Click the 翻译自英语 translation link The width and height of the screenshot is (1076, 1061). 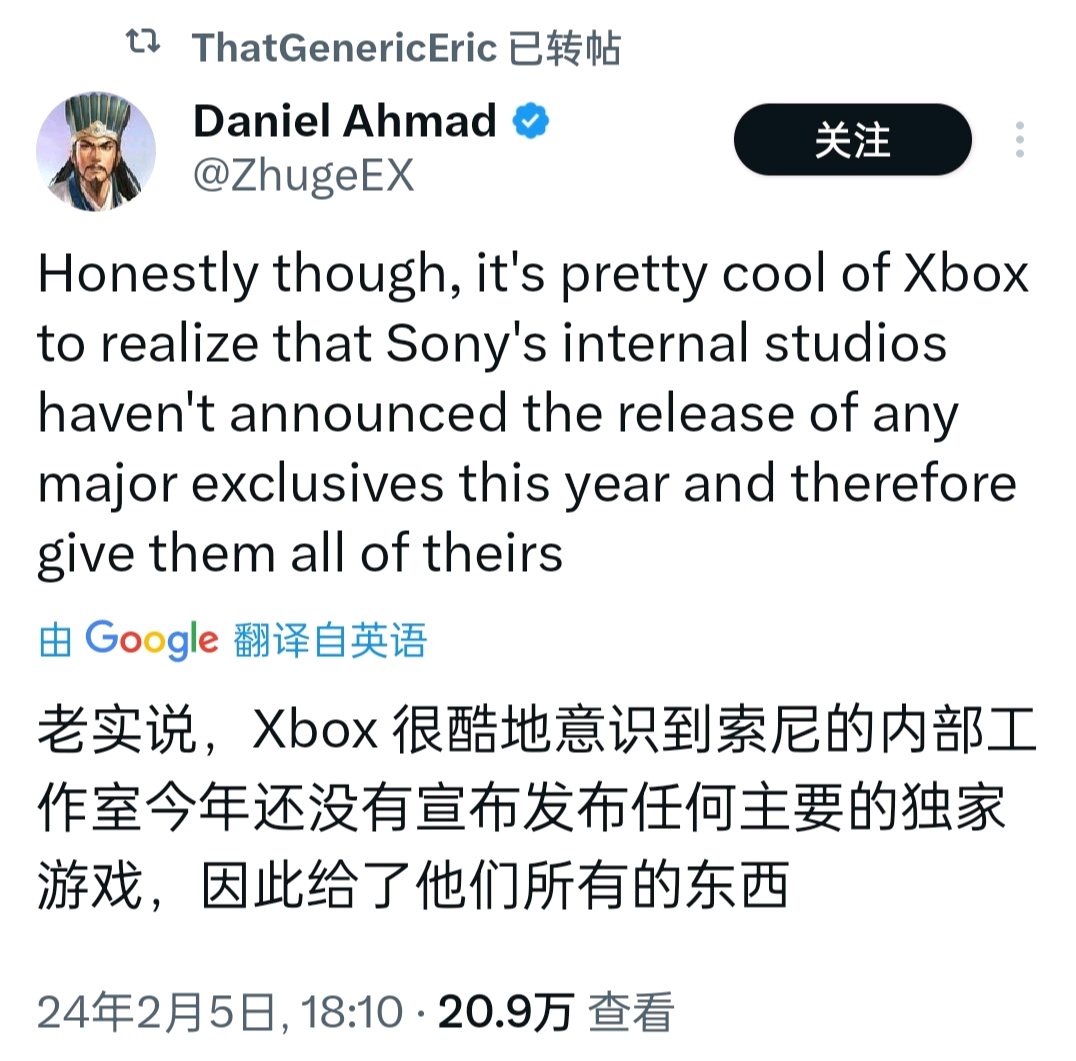click(x=330, y=640)
